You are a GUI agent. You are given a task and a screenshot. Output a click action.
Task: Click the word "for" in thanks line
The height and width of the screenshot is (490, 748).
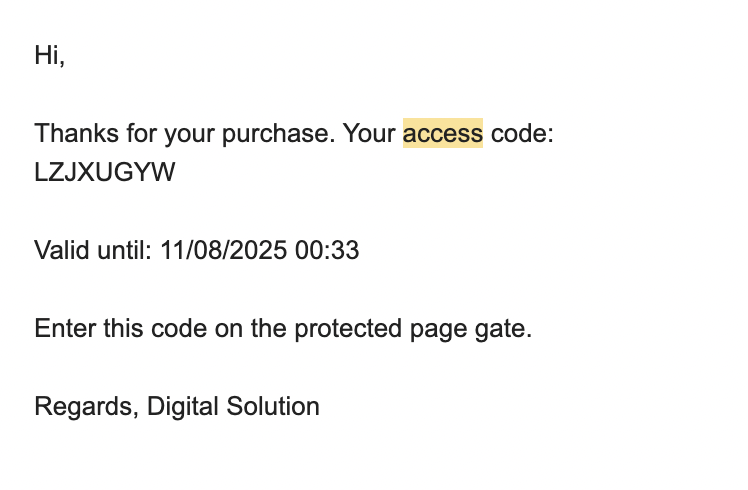point(142,133)
